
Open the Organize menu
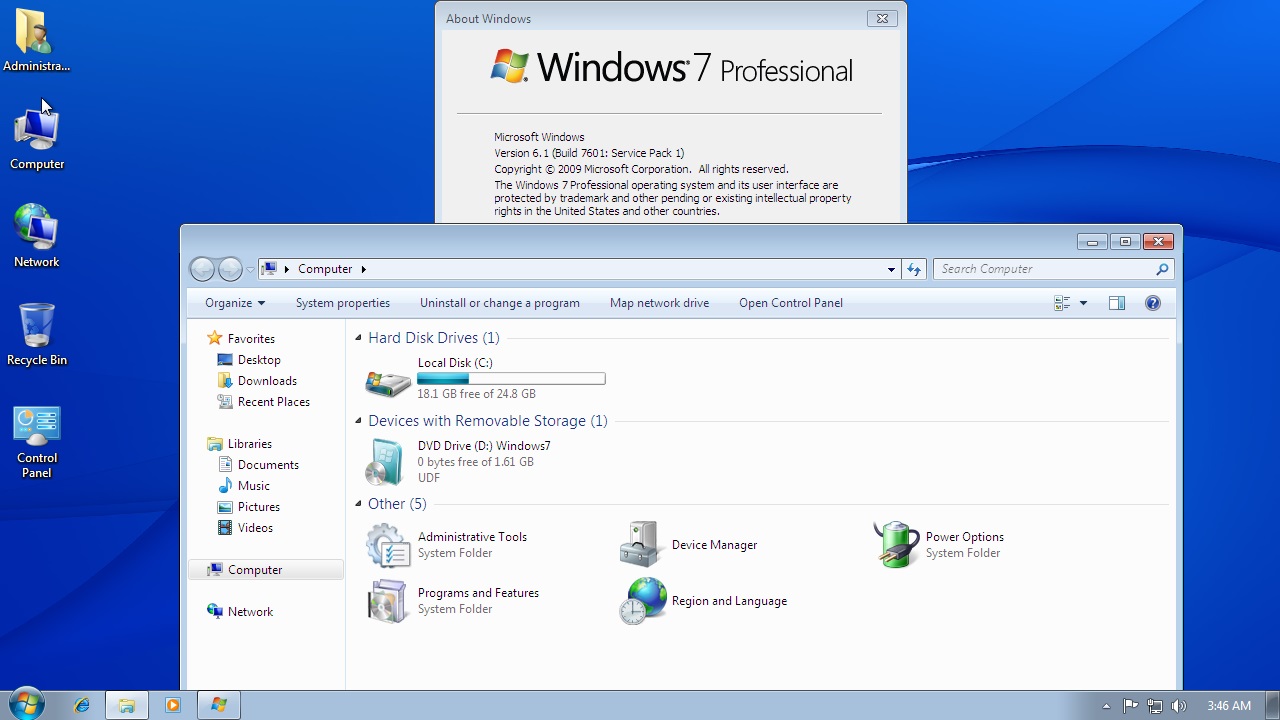point(235,303)
